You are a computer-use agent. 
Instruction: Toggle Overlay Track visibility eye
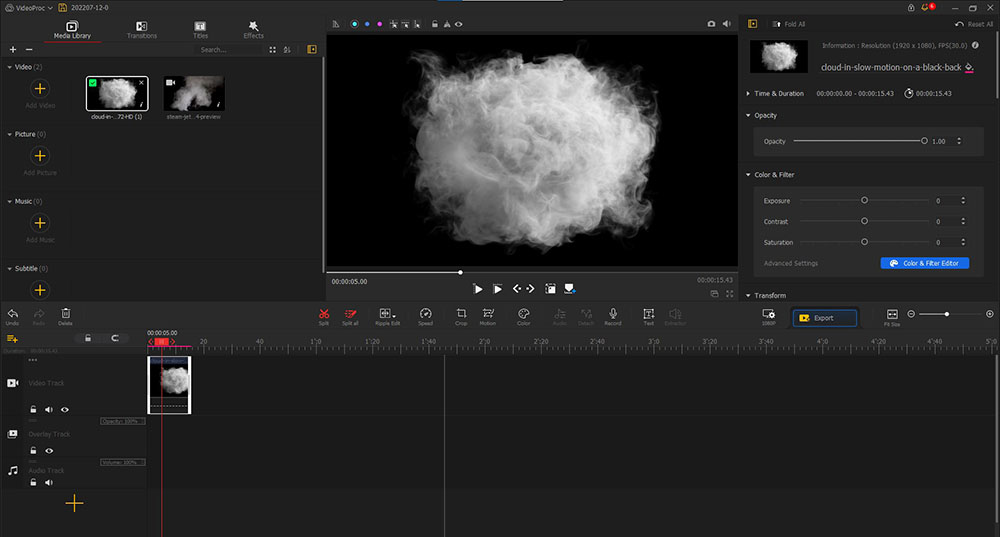[49, 451]
